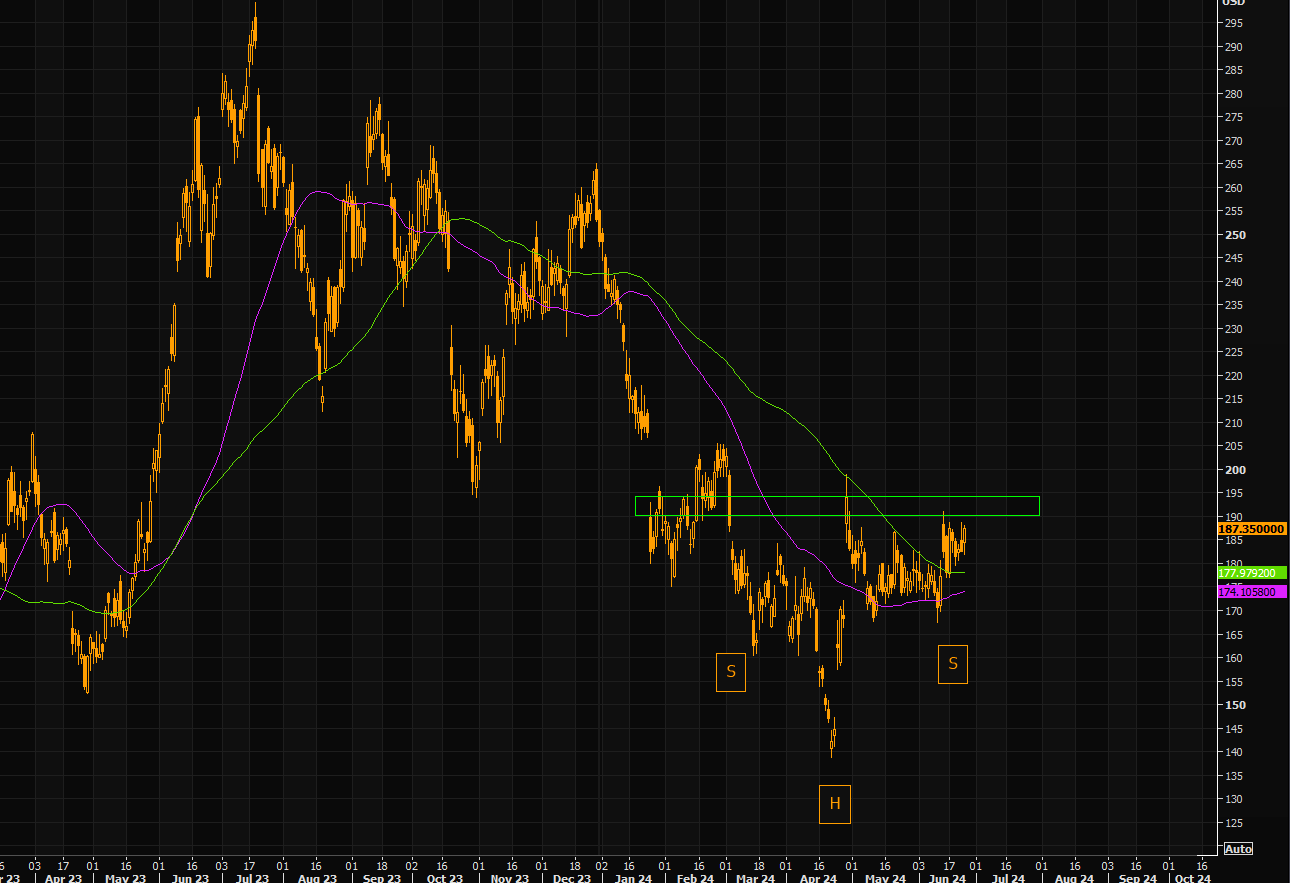Click the orange 187.350000 last price tag
This screenshot has width=1290, height=883.
(1250, 529)
